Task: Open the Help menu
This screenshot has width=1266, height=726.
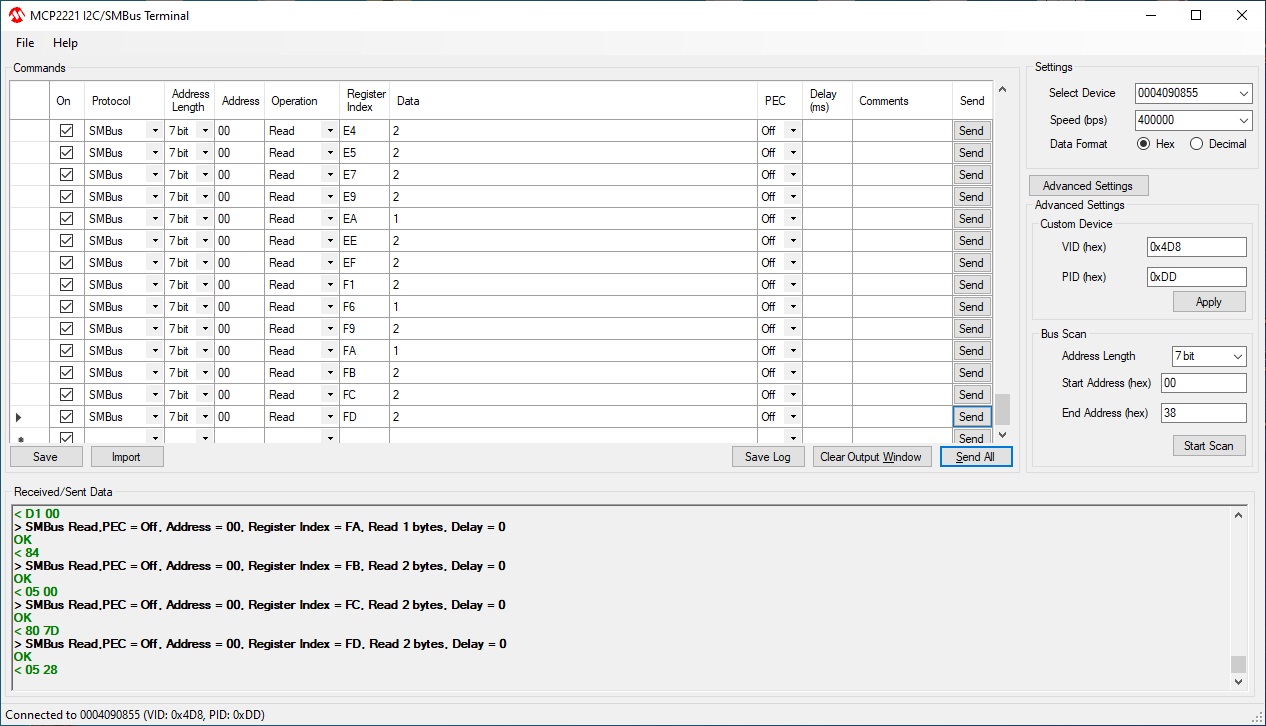Action: pyautogui.click(x=65, y=43)
